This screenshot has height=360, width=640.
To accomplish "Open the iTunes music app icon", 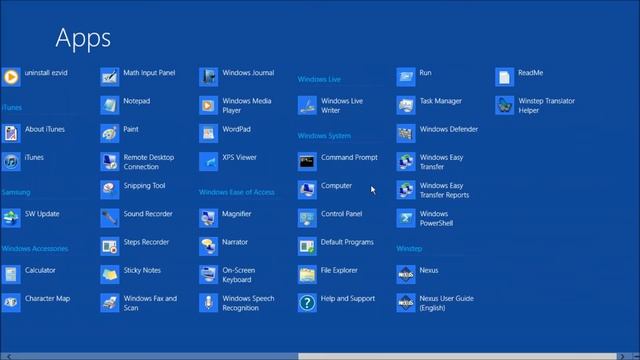I will pyautogui.click(x=11, y=162).
